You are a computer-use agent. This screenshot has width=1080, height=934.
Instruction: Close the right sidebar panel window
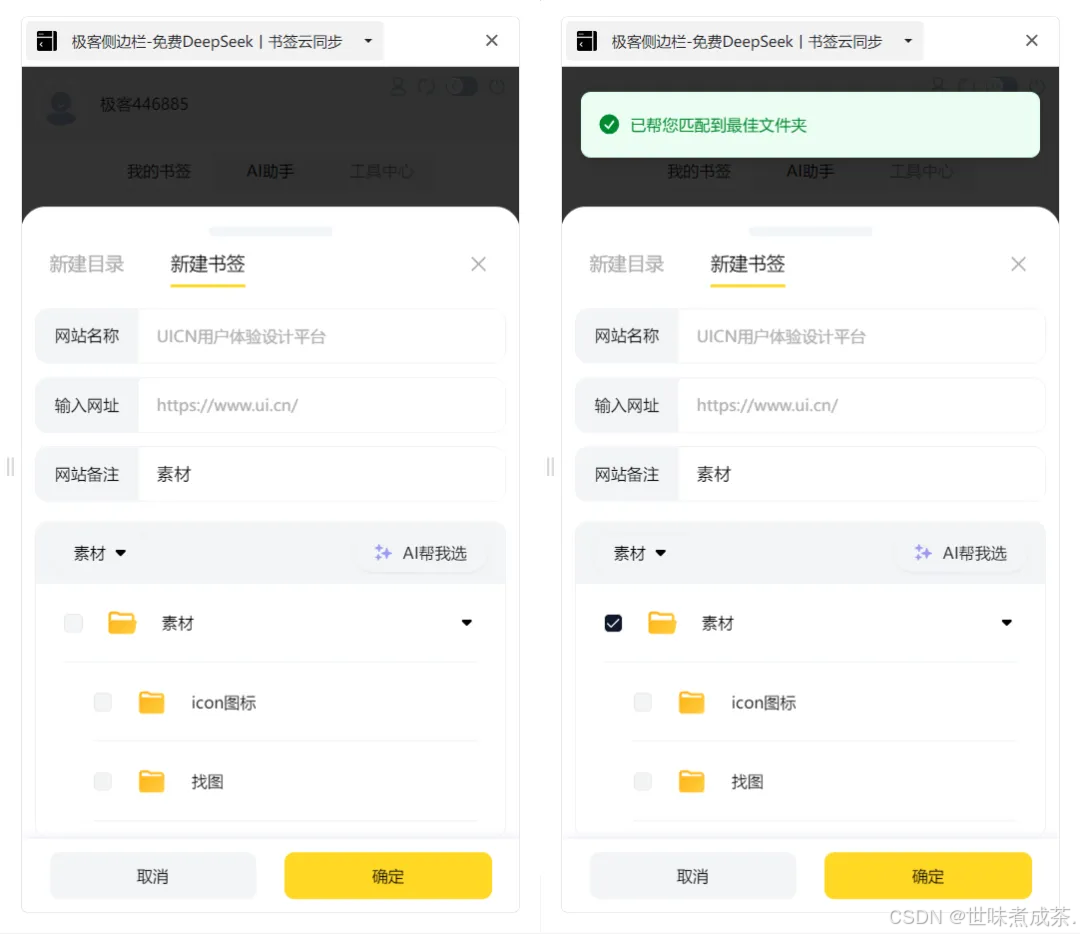[1032, 41]
